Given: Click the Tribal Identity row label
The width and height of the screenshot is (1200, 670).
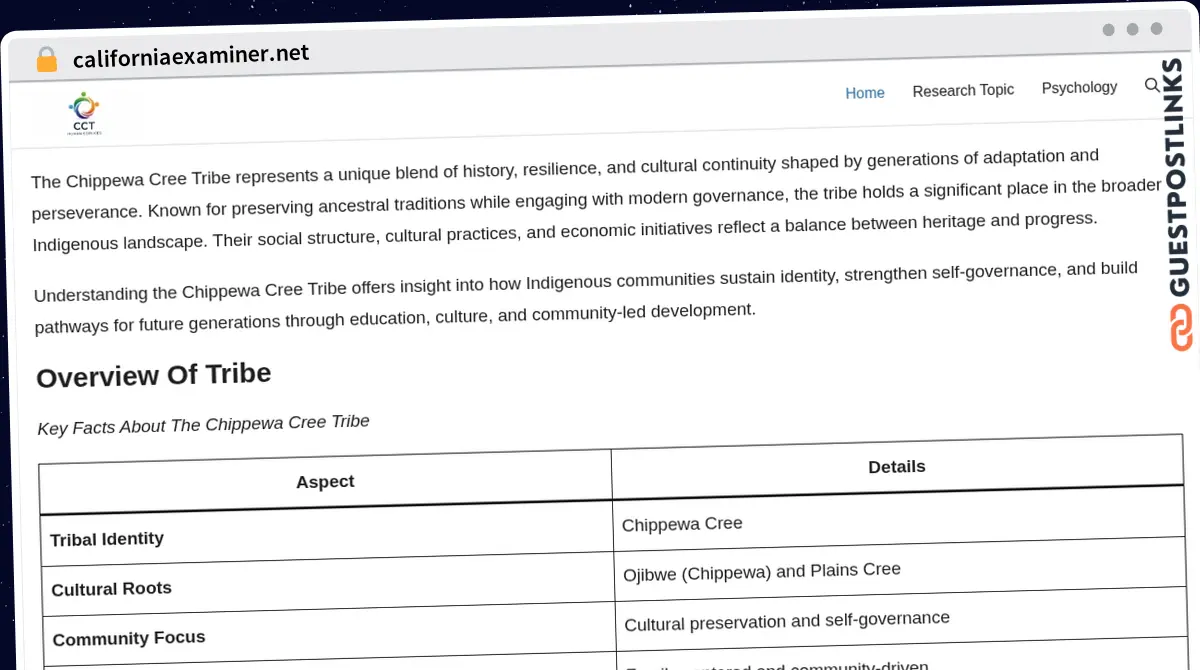Looking at the screenshot, I should point(107,539).
